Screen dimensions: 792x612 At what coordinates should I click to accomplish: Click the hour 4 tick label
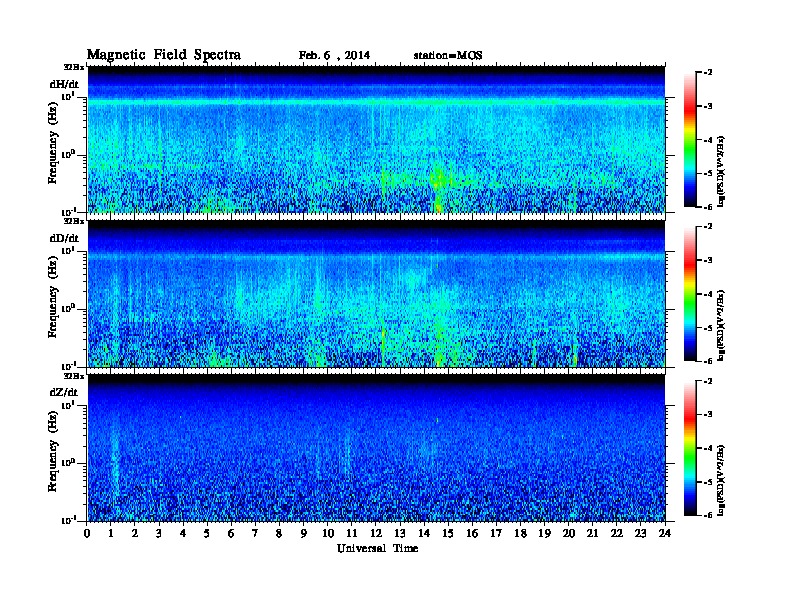click(183, 533)
